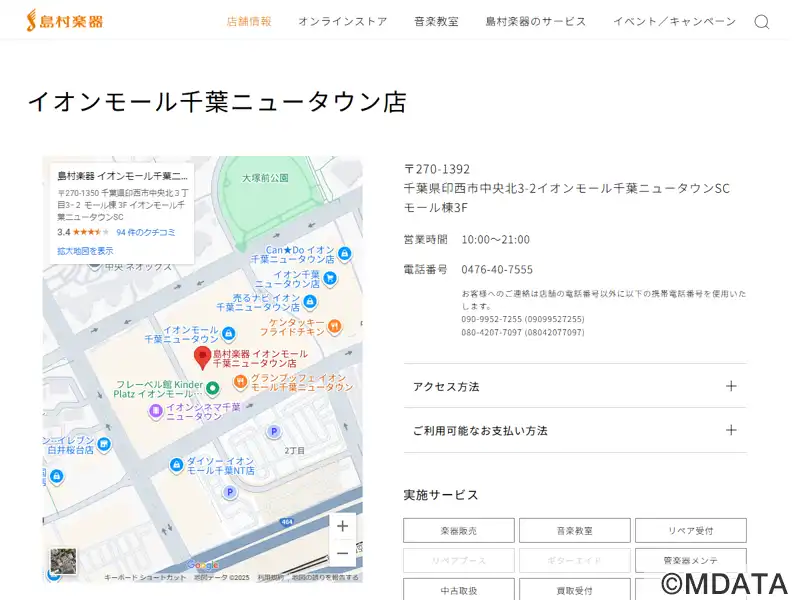Click the phone number 0476-40-7555
This screenshot has height=600, width=800.
(497, 269)
